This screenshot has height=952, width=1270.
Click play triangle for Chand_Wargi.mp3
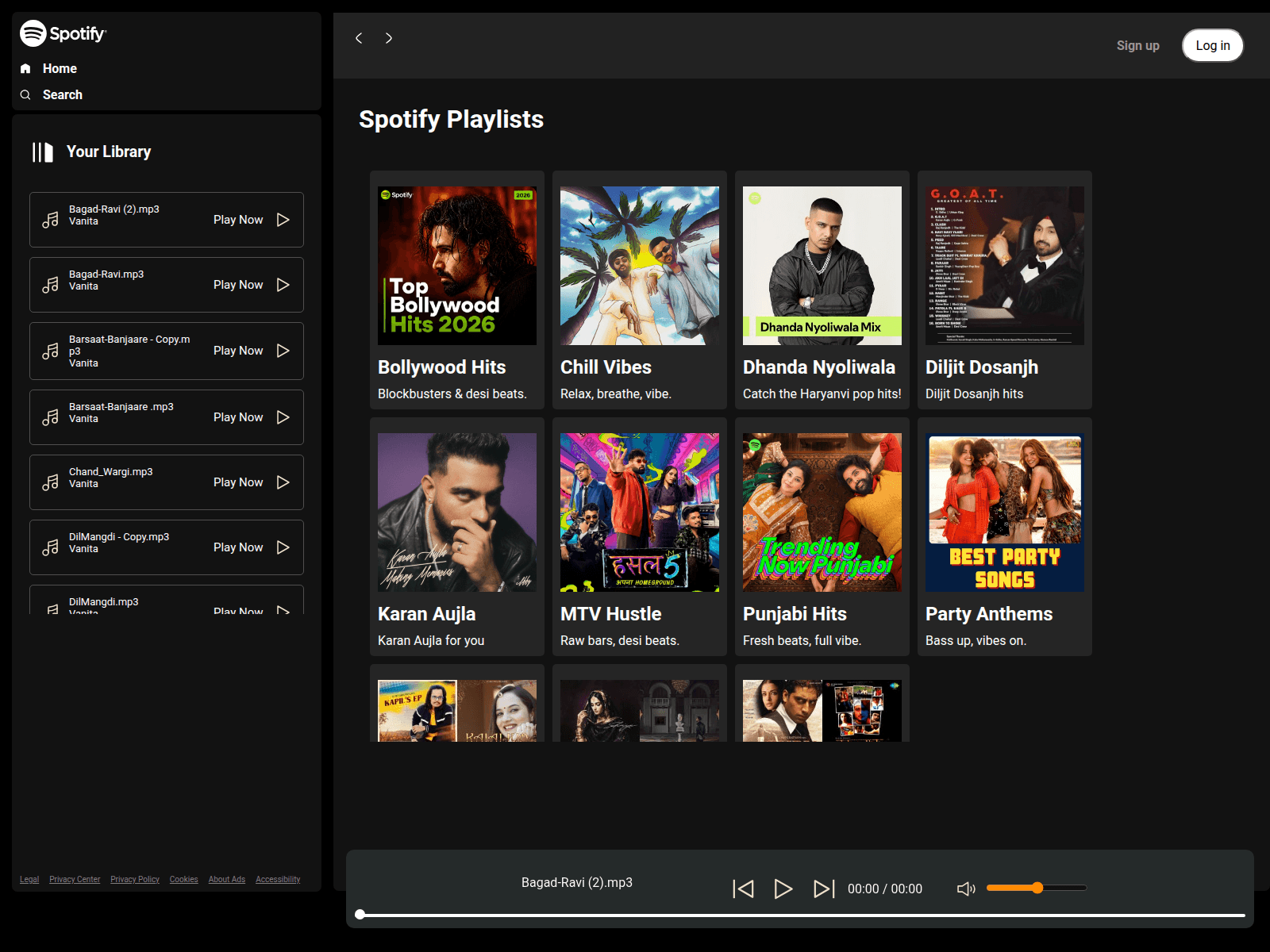click(x=283, y=482)
